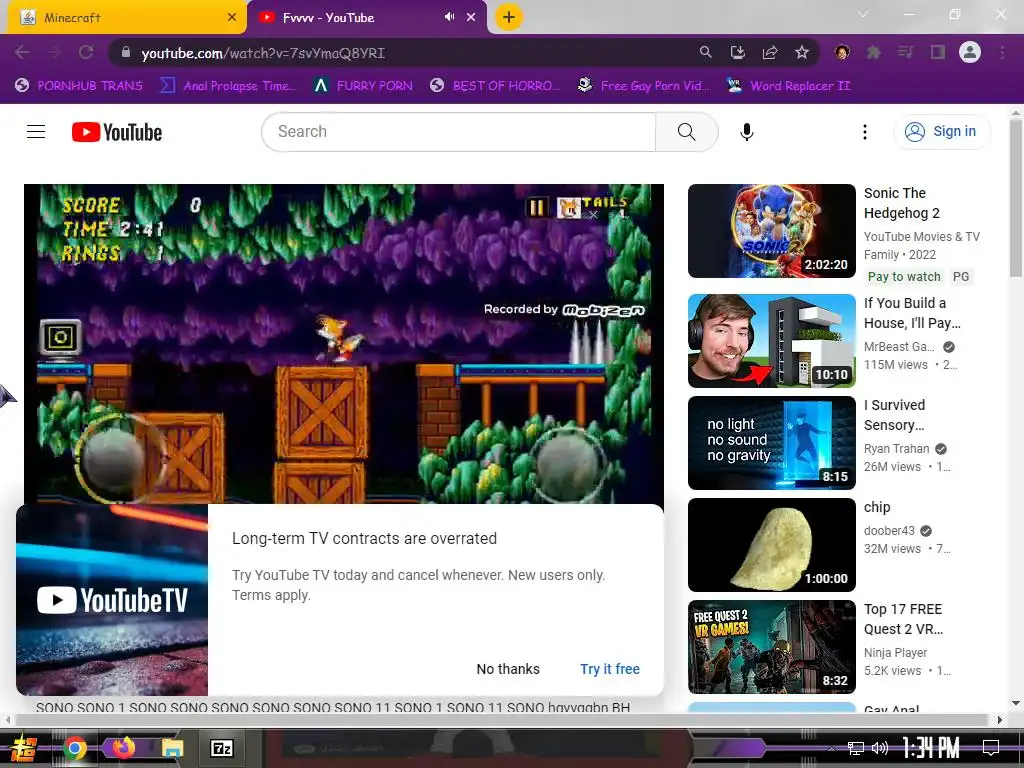Click Try it free for YouTube TV
This screenshot has width=1024, height=768.
pyautogui.click(x=610, y=669)
